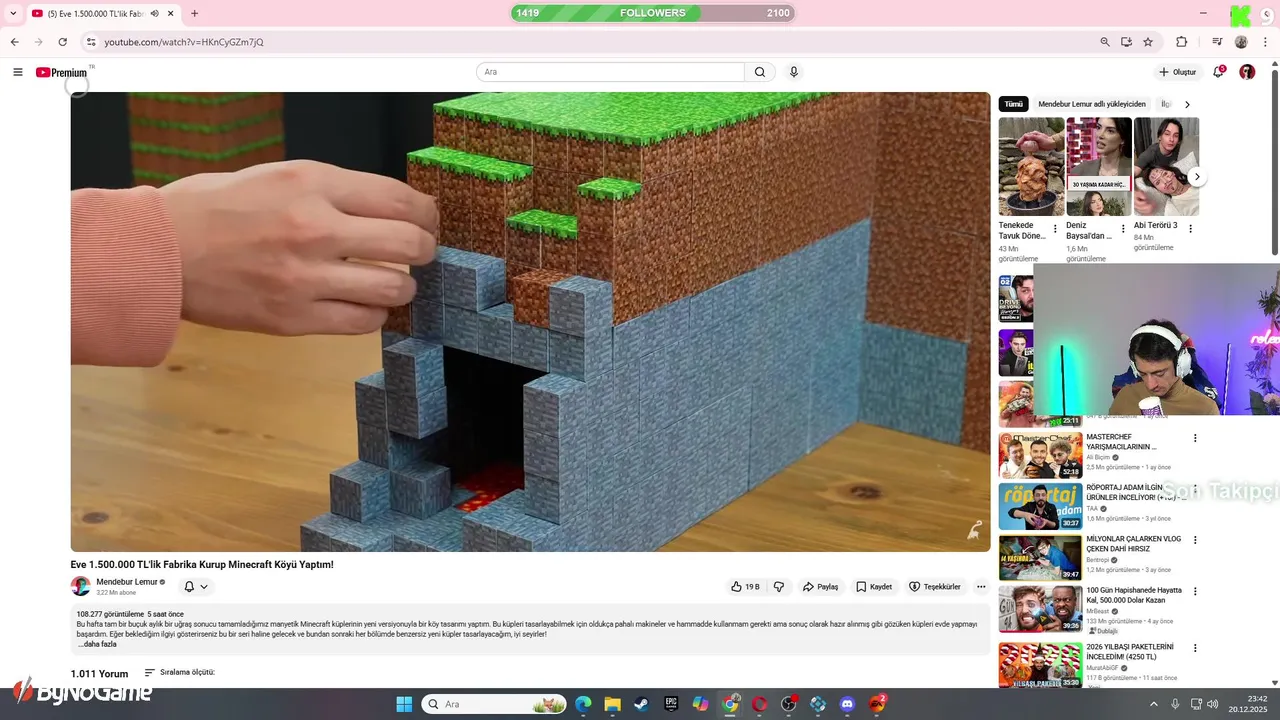Click the Teşekkürler thanks button
Screen dimensions: 1280x720
tap(935, 587)
